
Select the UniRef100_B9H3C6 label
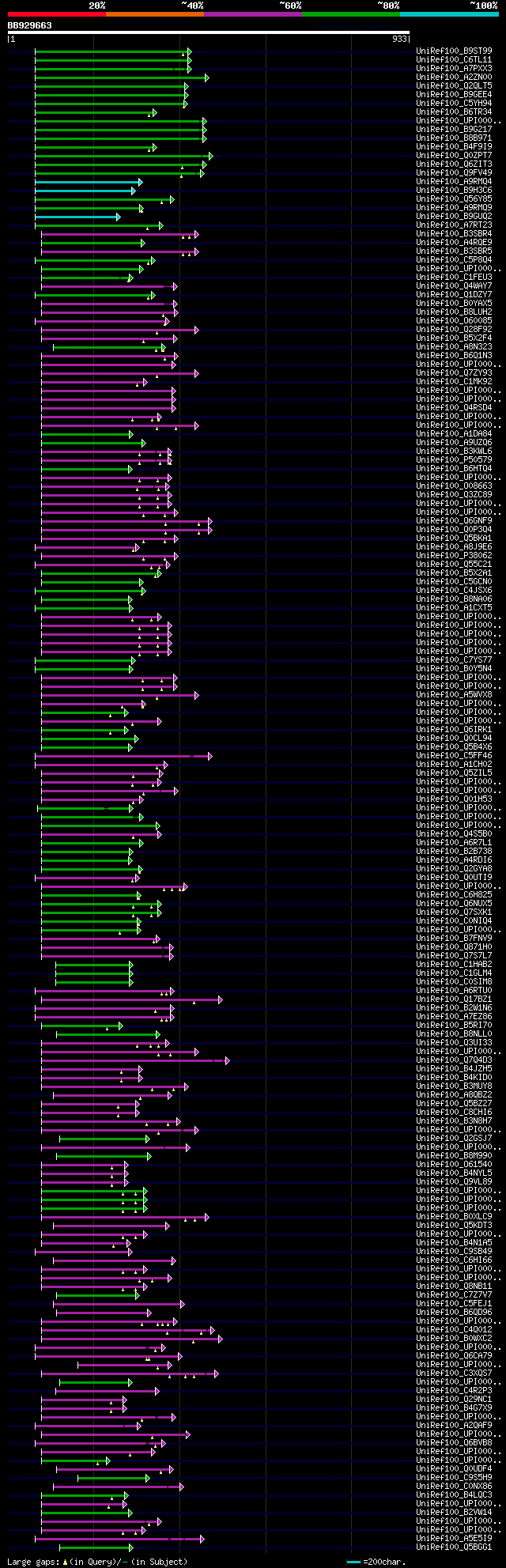coord(454,191)
